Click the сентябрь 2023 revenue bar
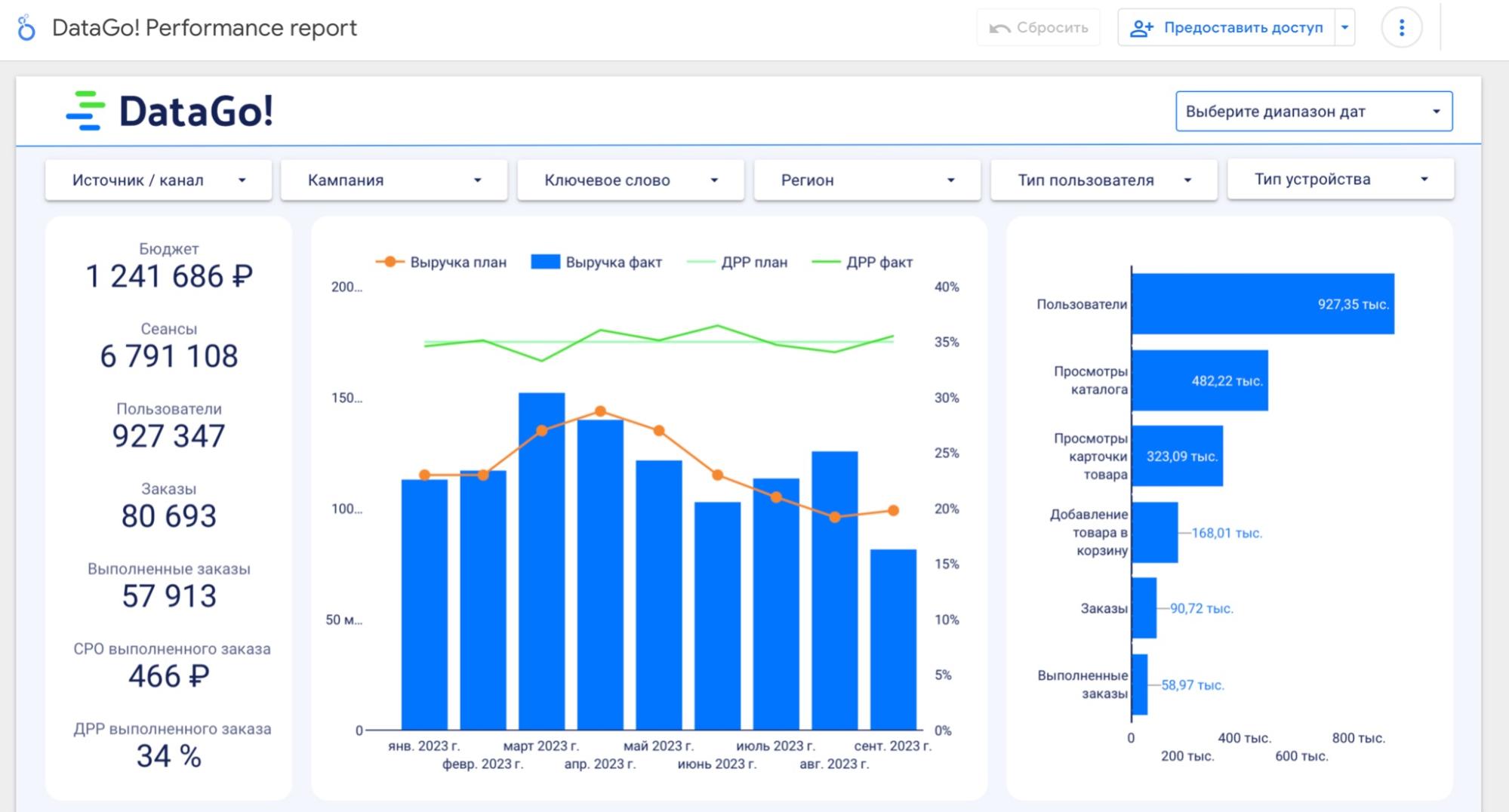1509x812 pixels. [893, 639]
